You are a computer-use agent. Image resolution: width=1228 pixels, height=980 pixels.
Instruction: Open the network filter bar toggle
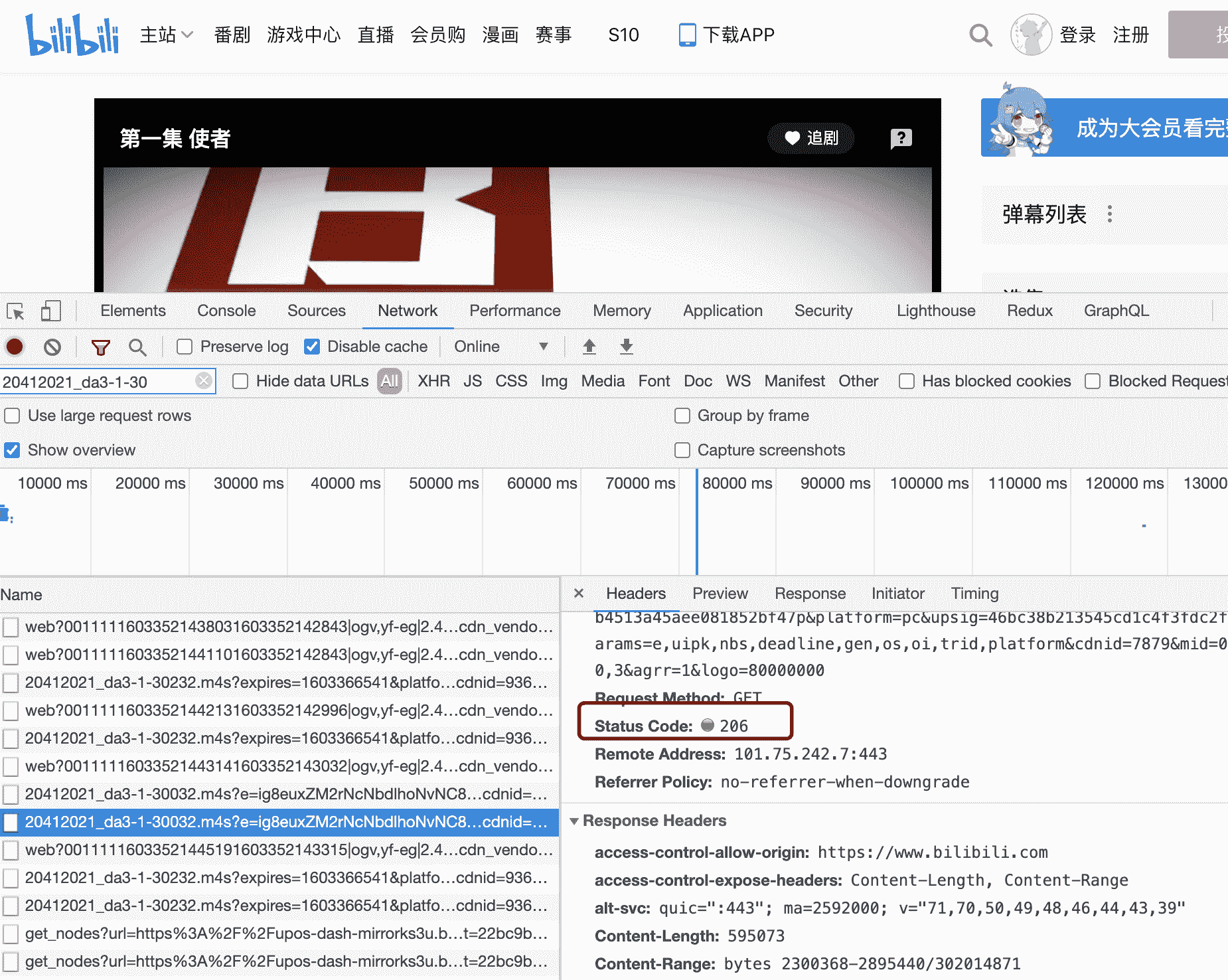100,347
